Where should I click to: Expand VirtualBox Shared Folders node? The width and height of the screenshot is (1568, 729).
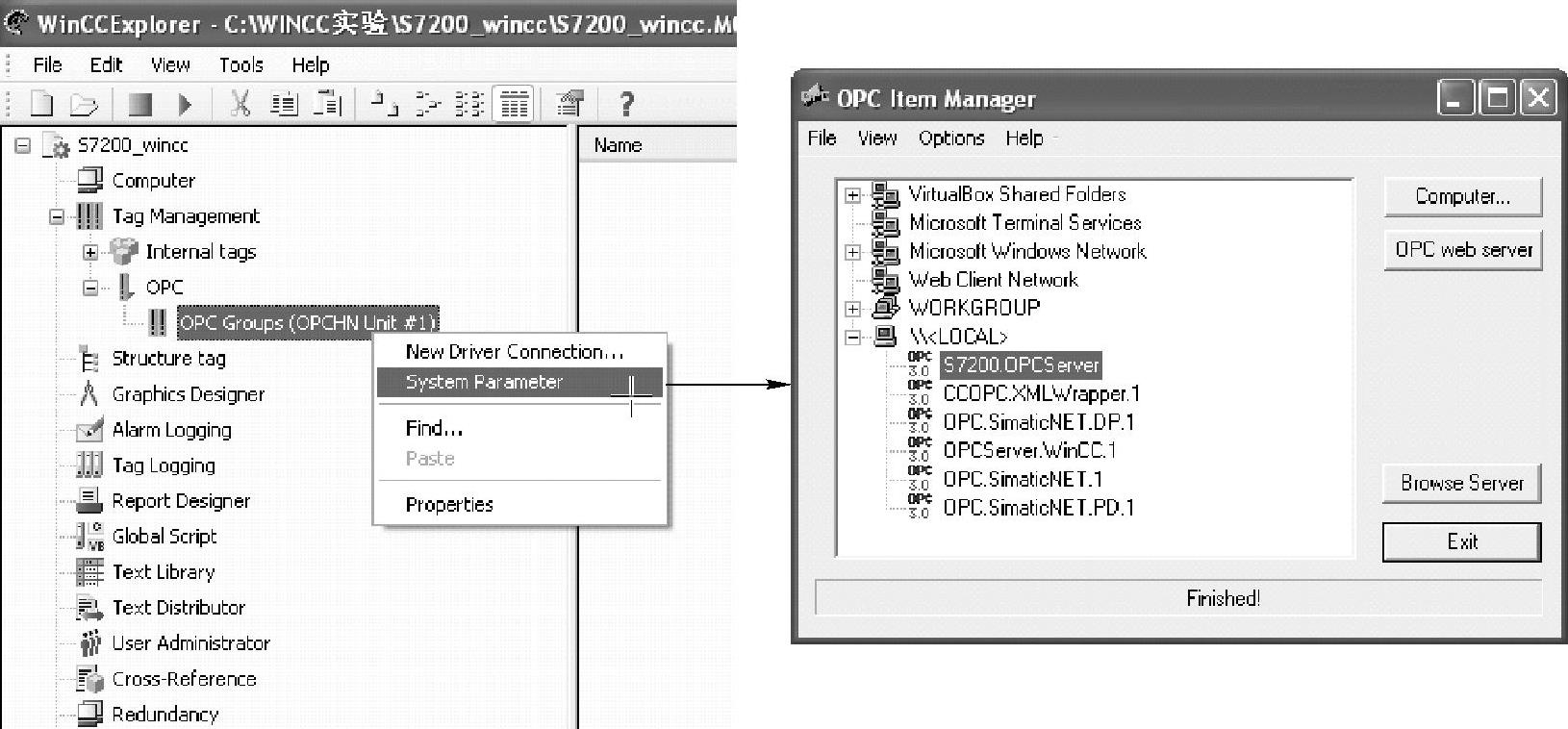pos(852,195)
